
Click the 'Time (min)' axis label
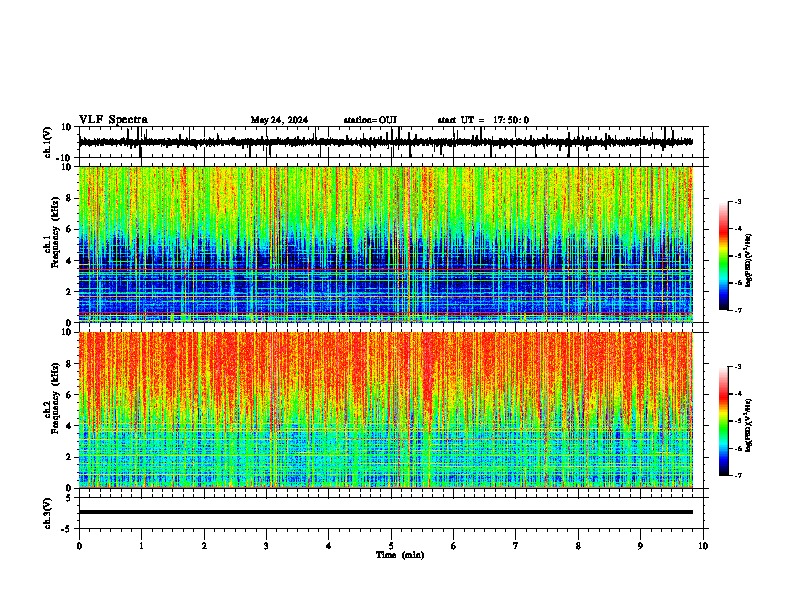400,555
